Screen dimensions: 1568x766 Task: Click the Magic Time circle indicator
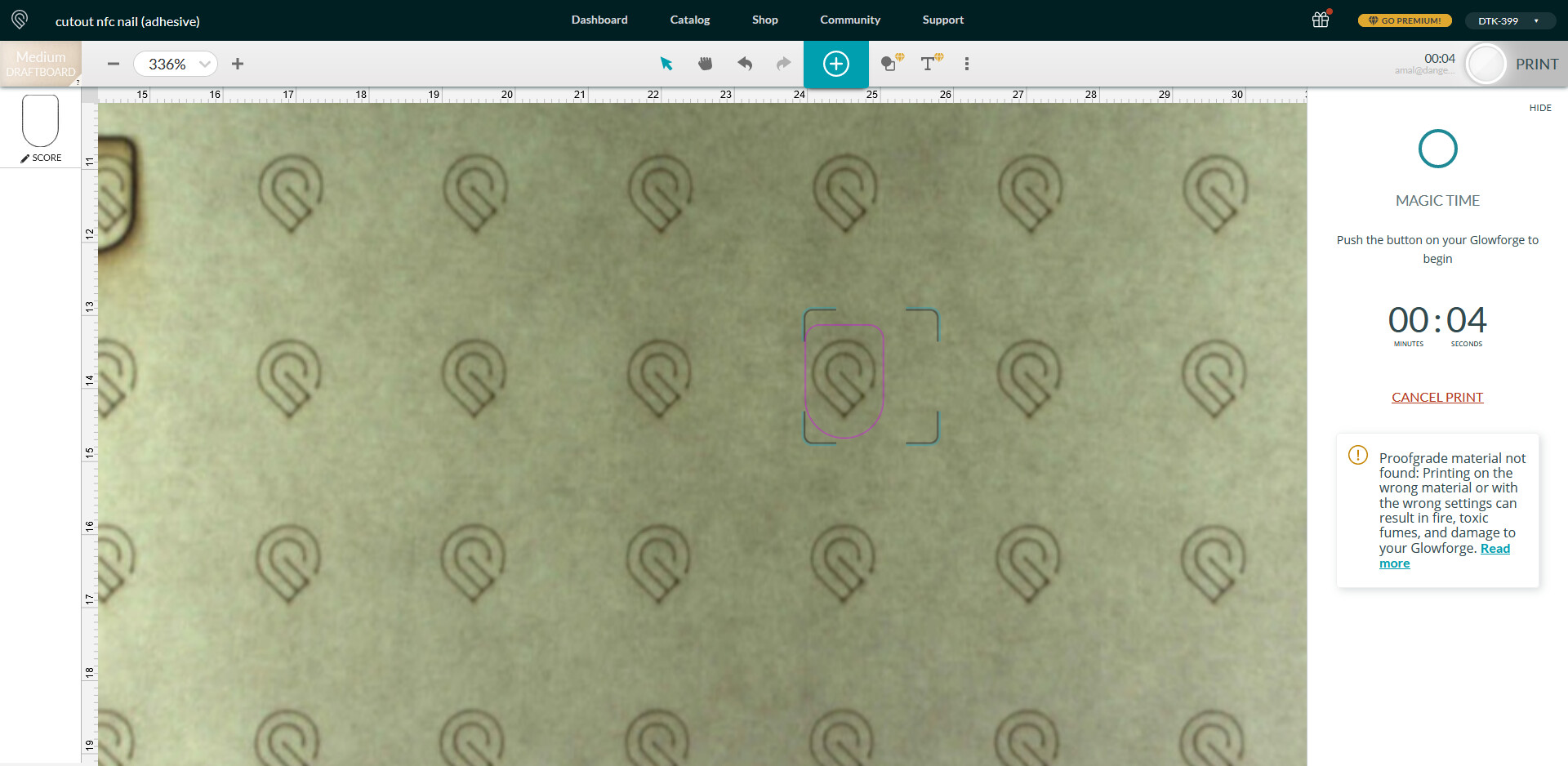pos(1438,149)
